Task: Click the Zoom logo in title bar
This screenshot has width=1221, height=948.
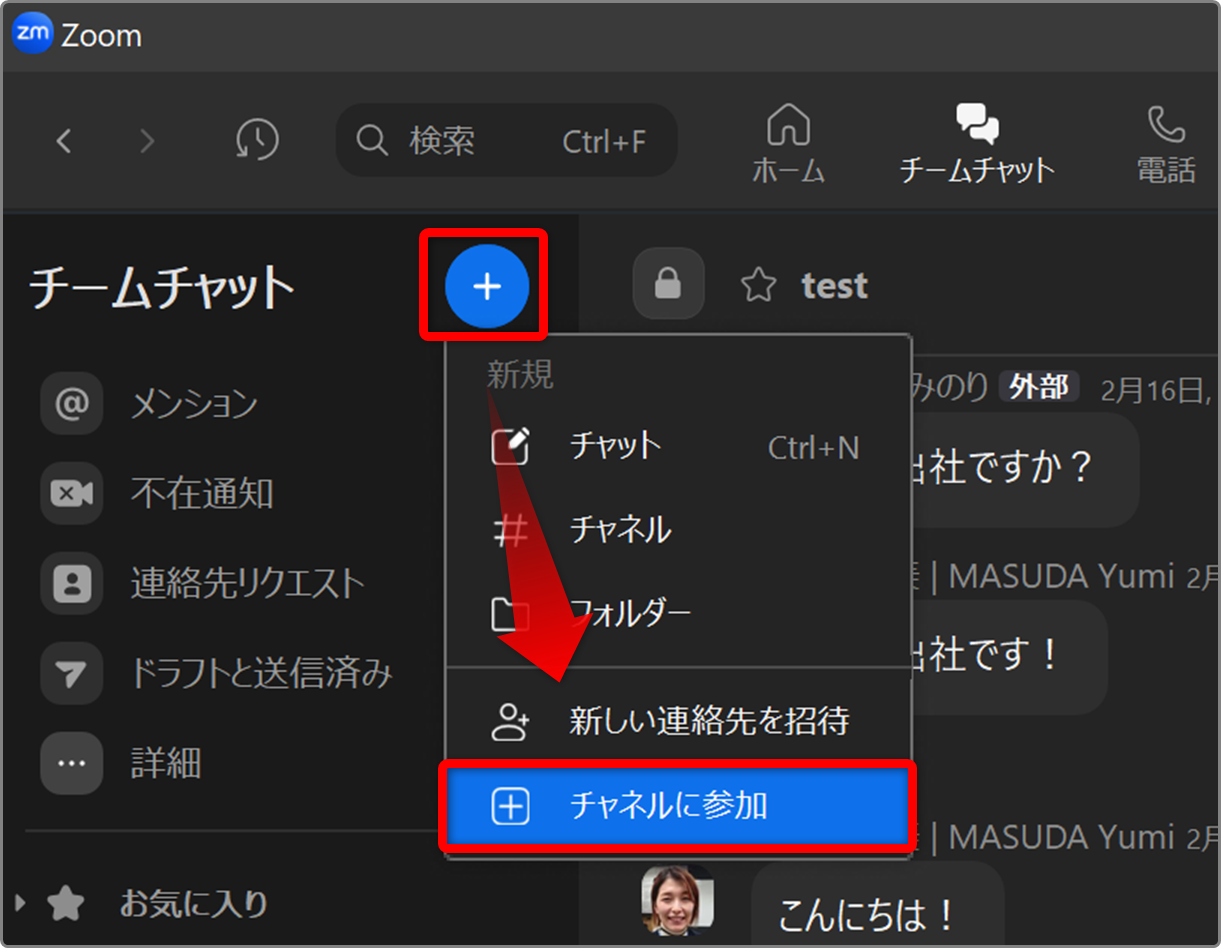Action: 32,34
